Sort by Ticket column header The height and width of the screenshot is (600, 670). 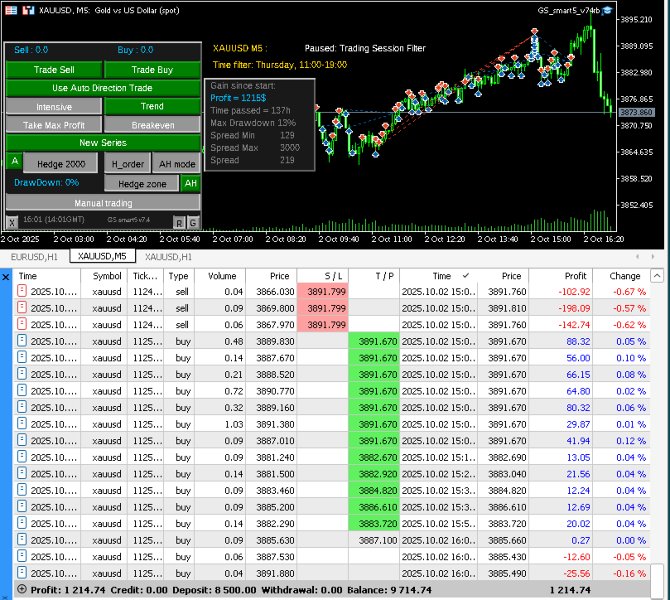click(145, 276)
